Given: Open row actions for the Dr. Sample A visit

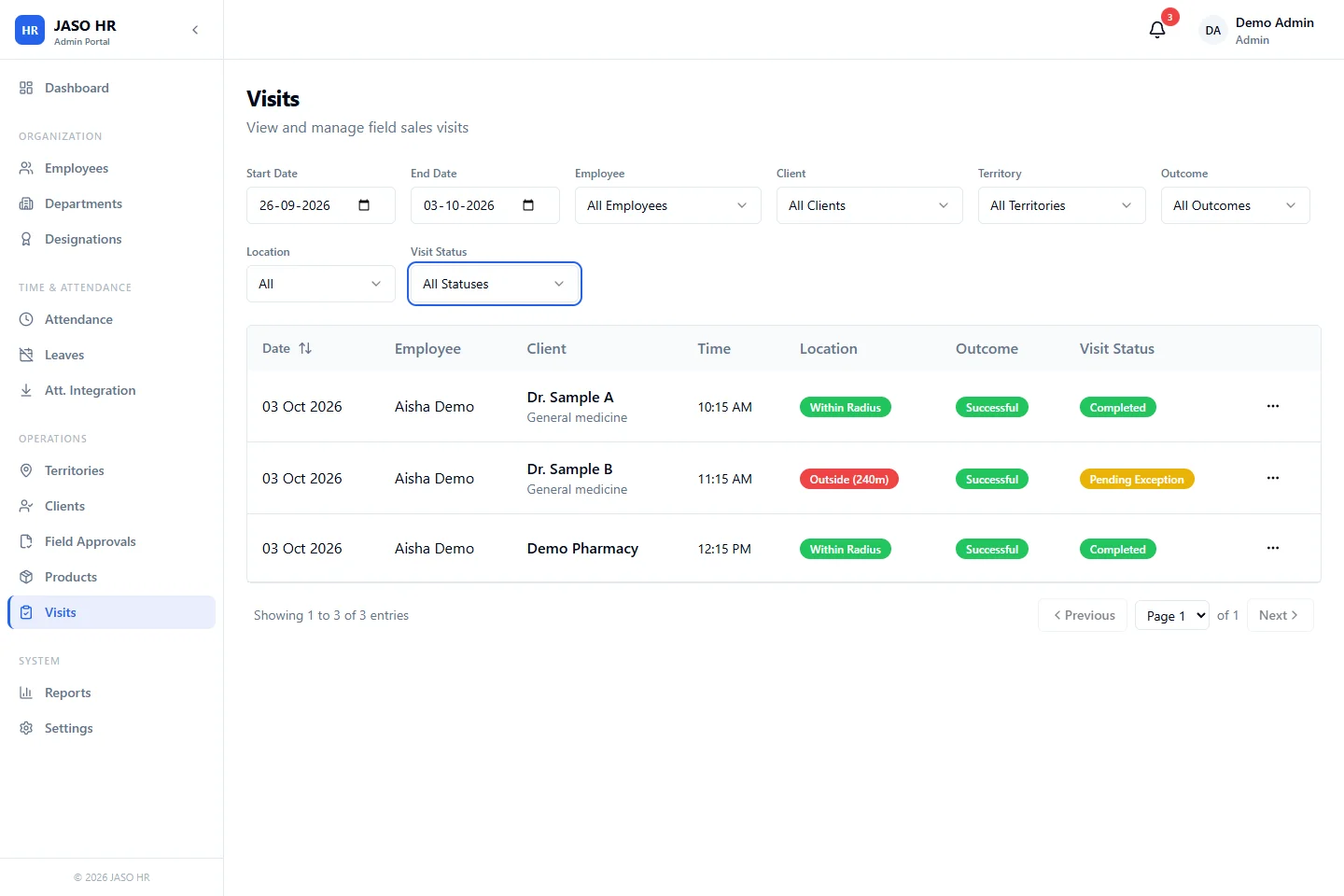Looking at the screenshot, I should tap(1273, 406).
